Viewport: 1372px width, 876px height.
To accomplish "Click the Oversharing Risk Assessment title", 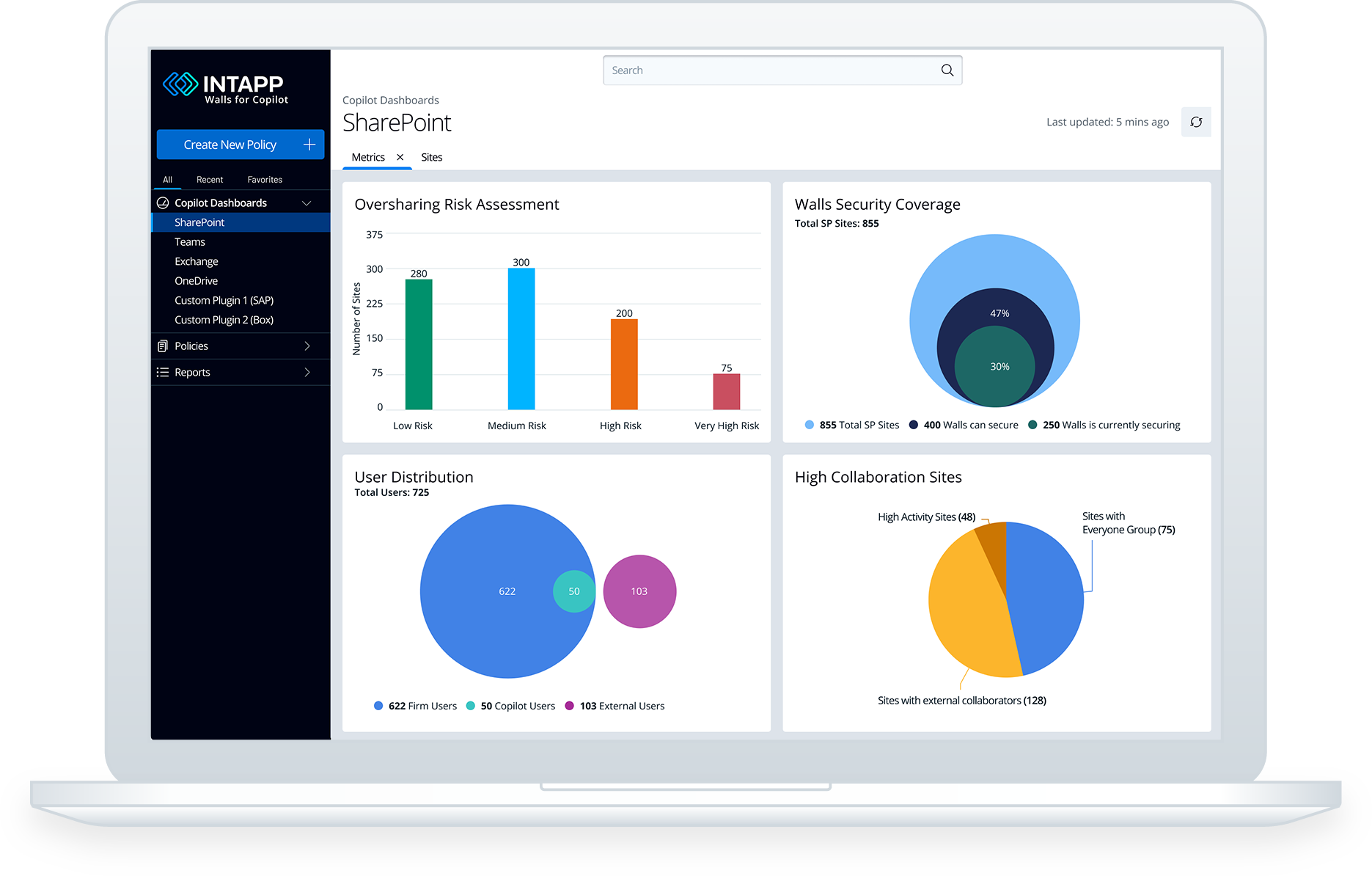I will pyautogui.click(x=457, y=204).
